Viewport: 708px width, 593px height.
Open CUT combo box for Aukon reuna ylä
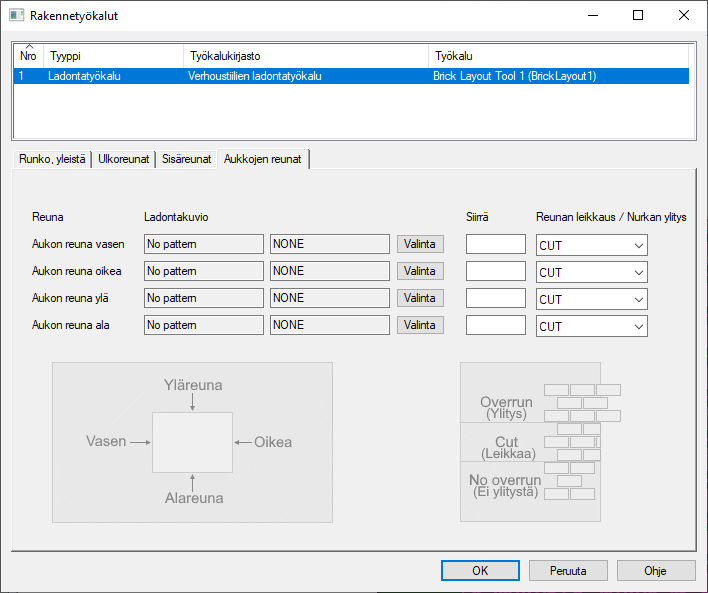[x=591, y=299]
